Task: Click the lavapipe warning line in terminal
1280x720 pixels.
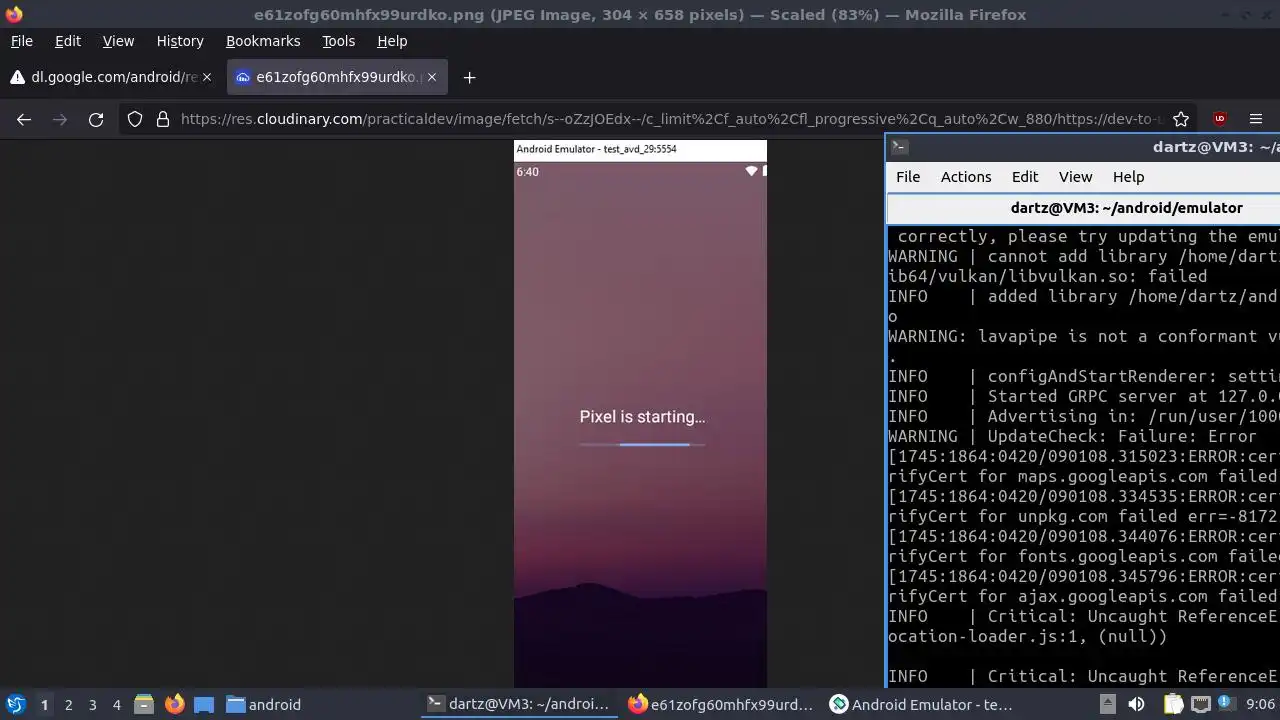Action: [1084, 336]
